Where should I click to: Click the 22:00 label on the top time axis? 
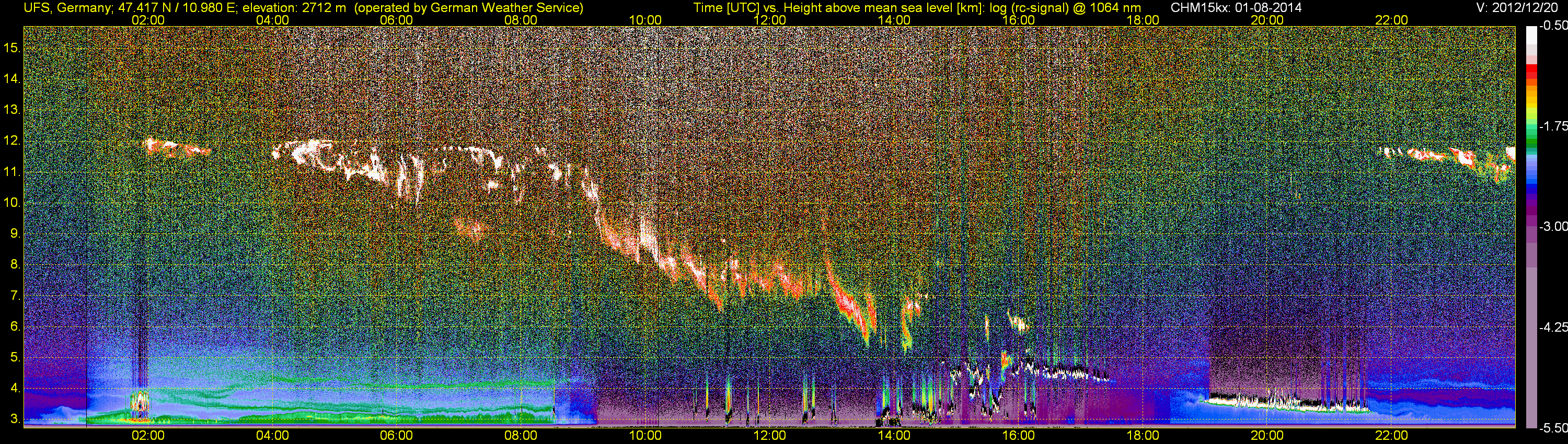[x=1391, y=19]
